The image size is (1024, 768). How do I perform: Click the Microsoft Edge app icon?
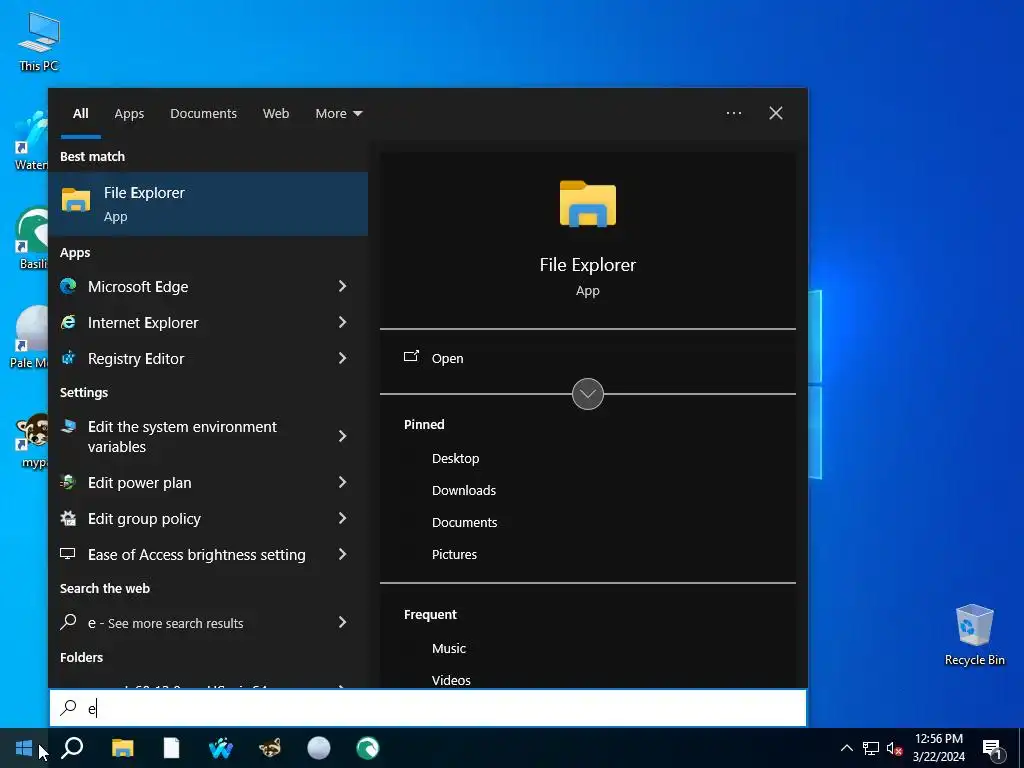(68, 286)
